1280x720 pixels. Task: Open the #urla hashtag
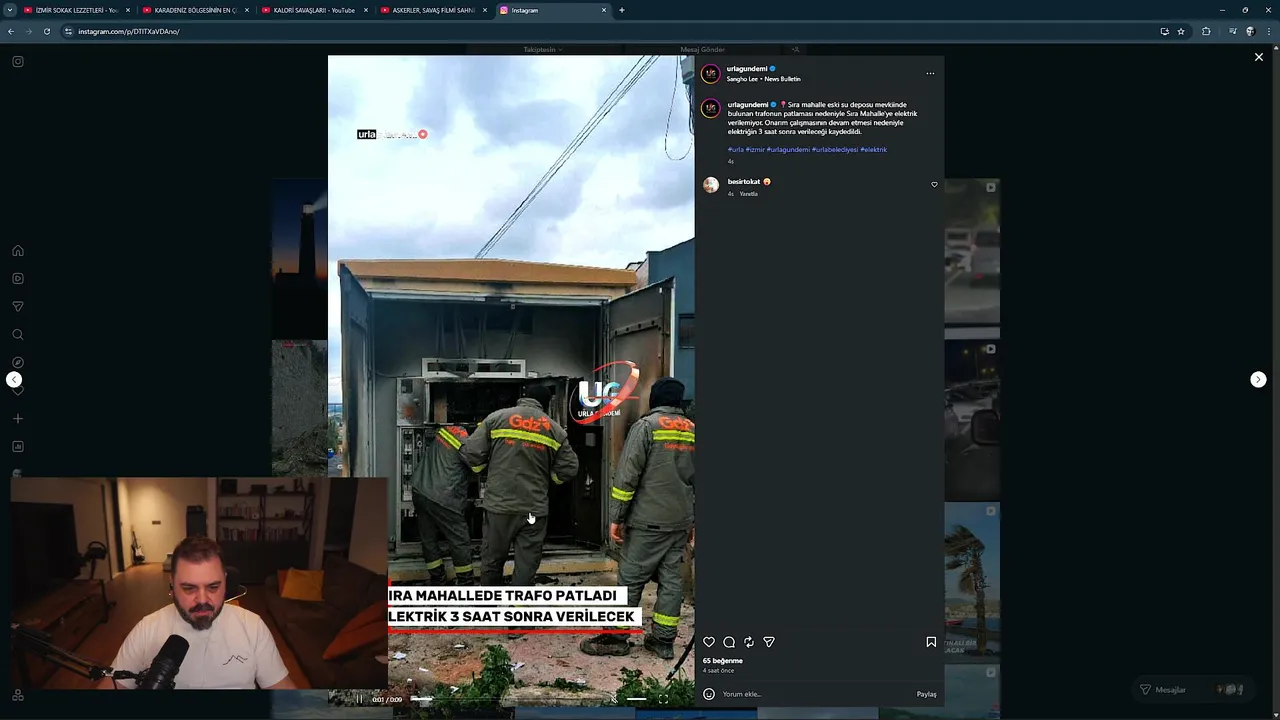pos(735,150)
